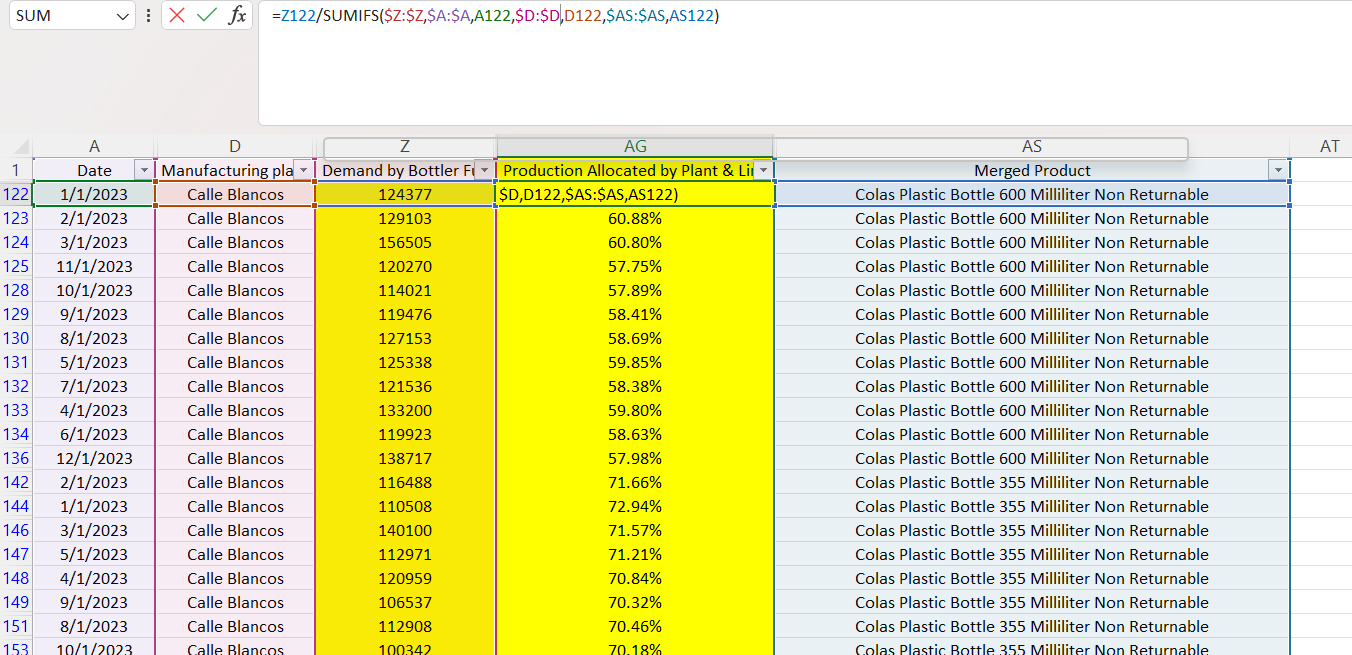Click demand value 138717
The width and height of the screenshot is (1352, 655).
(405, 459)
